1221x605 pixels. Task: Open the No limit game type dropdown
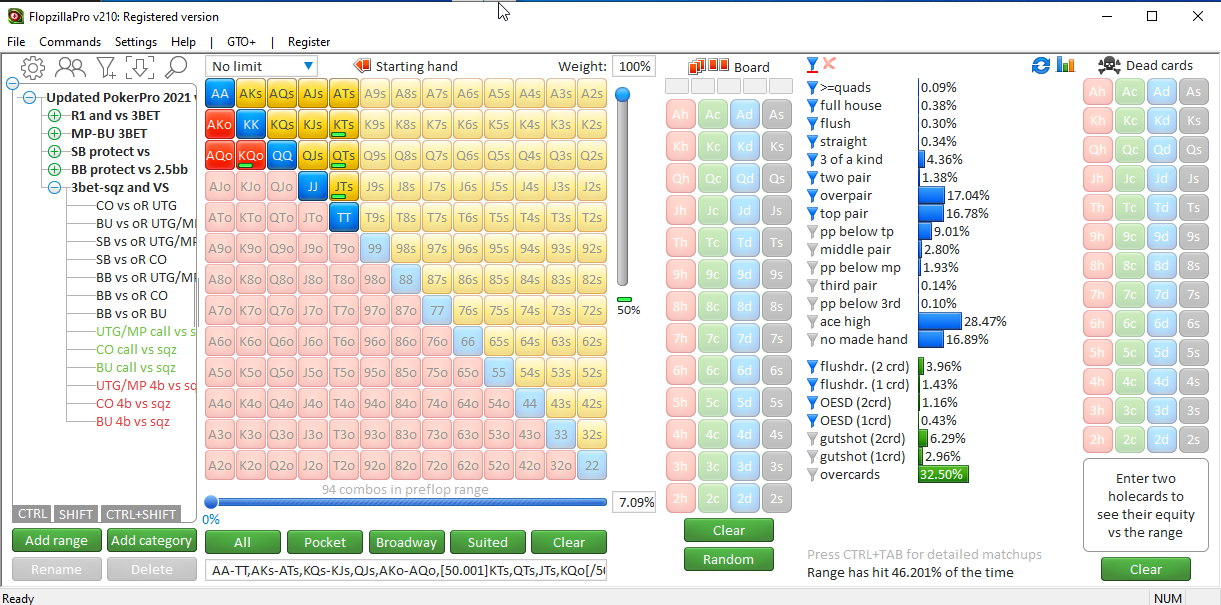tap(262, 66)
